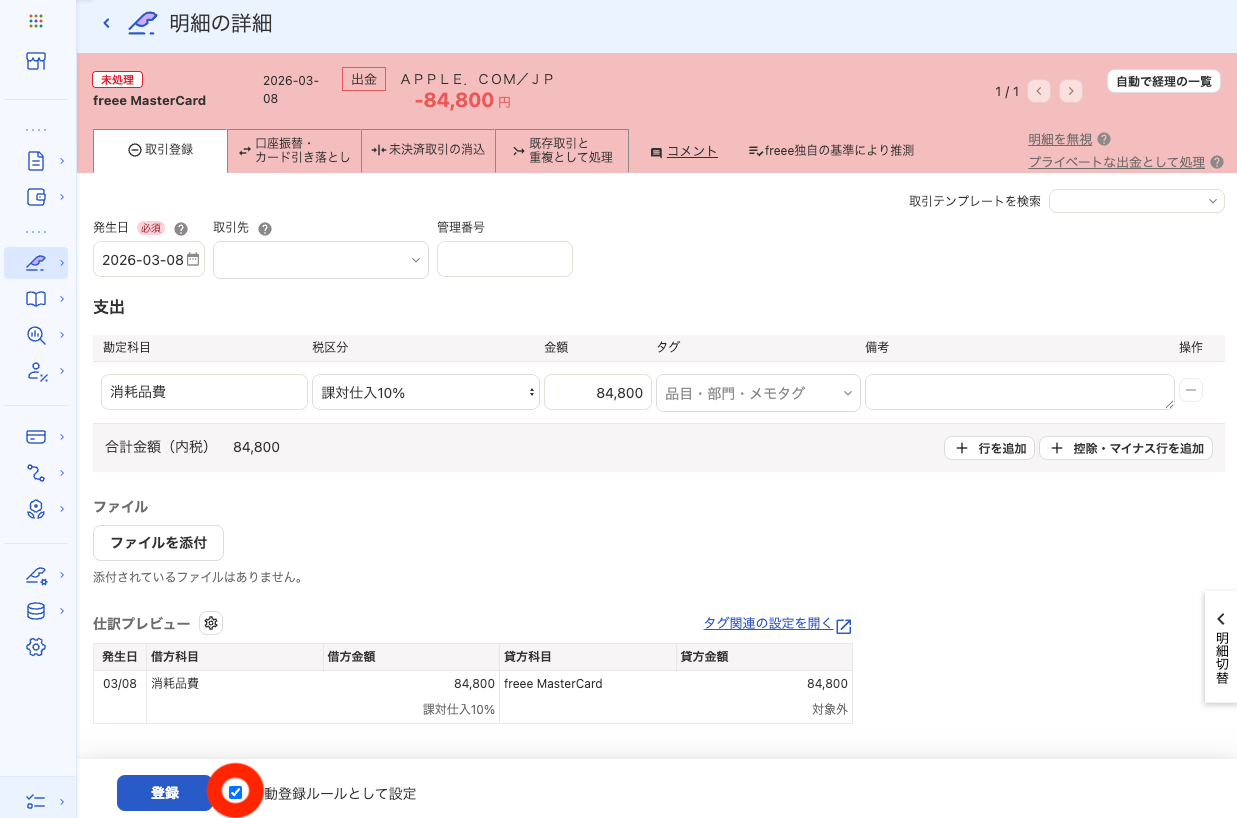1237x818 pixels.
Task: Go to previous statement arrow
Action: [x=1040, y=91]
